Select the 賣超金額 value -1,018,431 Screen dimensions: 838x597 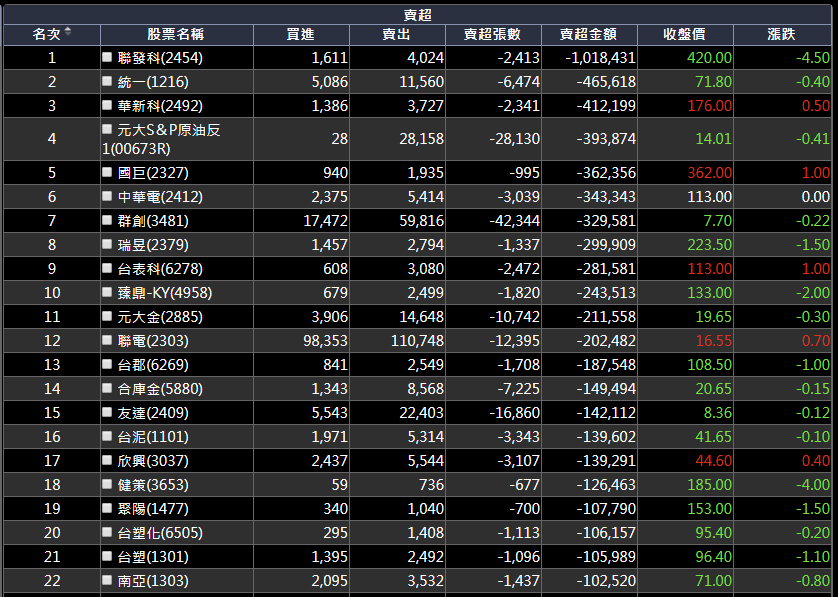tap(601, 58)
